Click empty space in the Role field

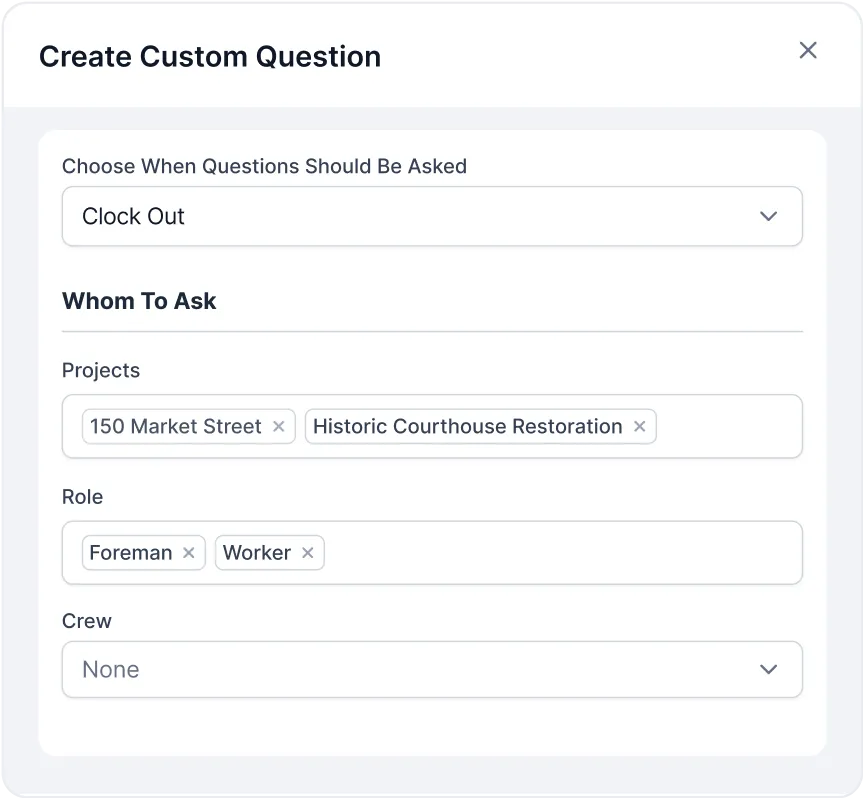560,553
